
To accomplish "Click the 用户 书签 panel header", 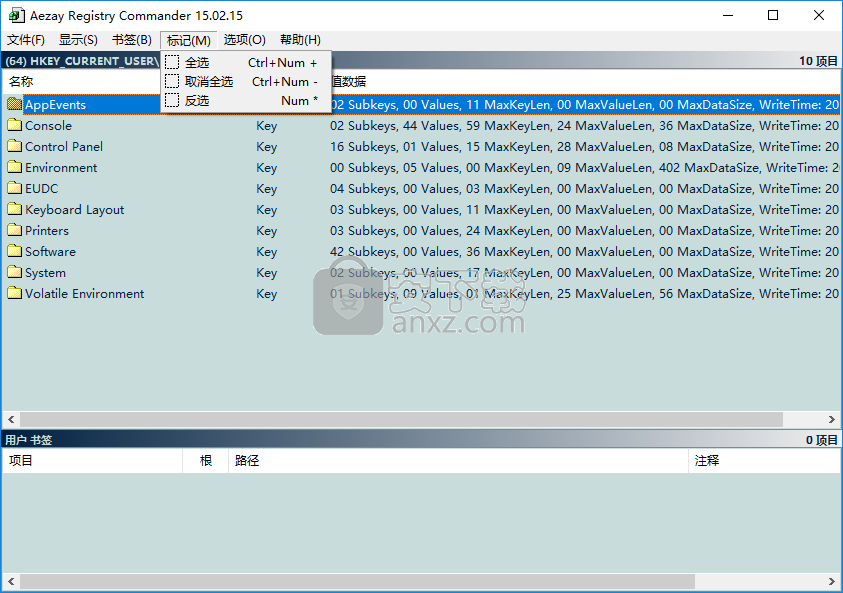I will pos(422,440).
